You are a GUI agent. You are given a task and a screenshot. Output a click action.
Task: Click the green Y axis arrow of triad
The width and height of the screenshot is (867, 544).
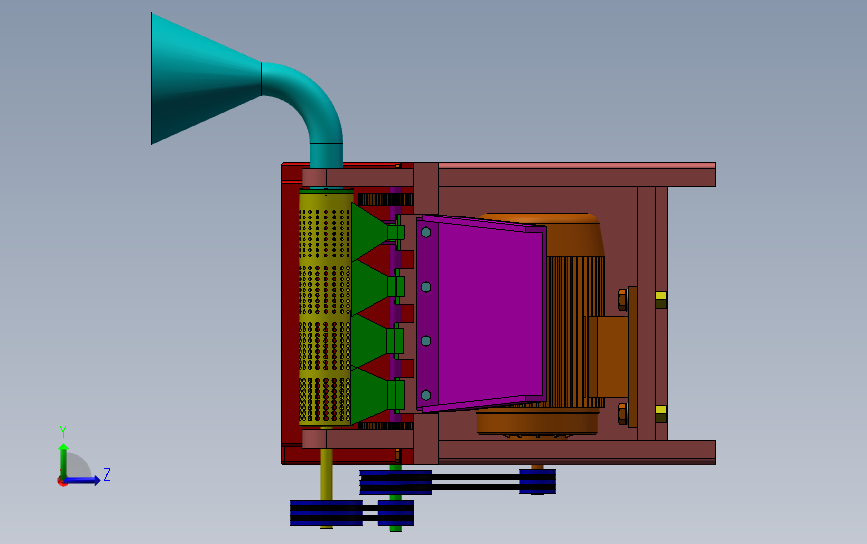pyautogui.click(x=64, y=459)
